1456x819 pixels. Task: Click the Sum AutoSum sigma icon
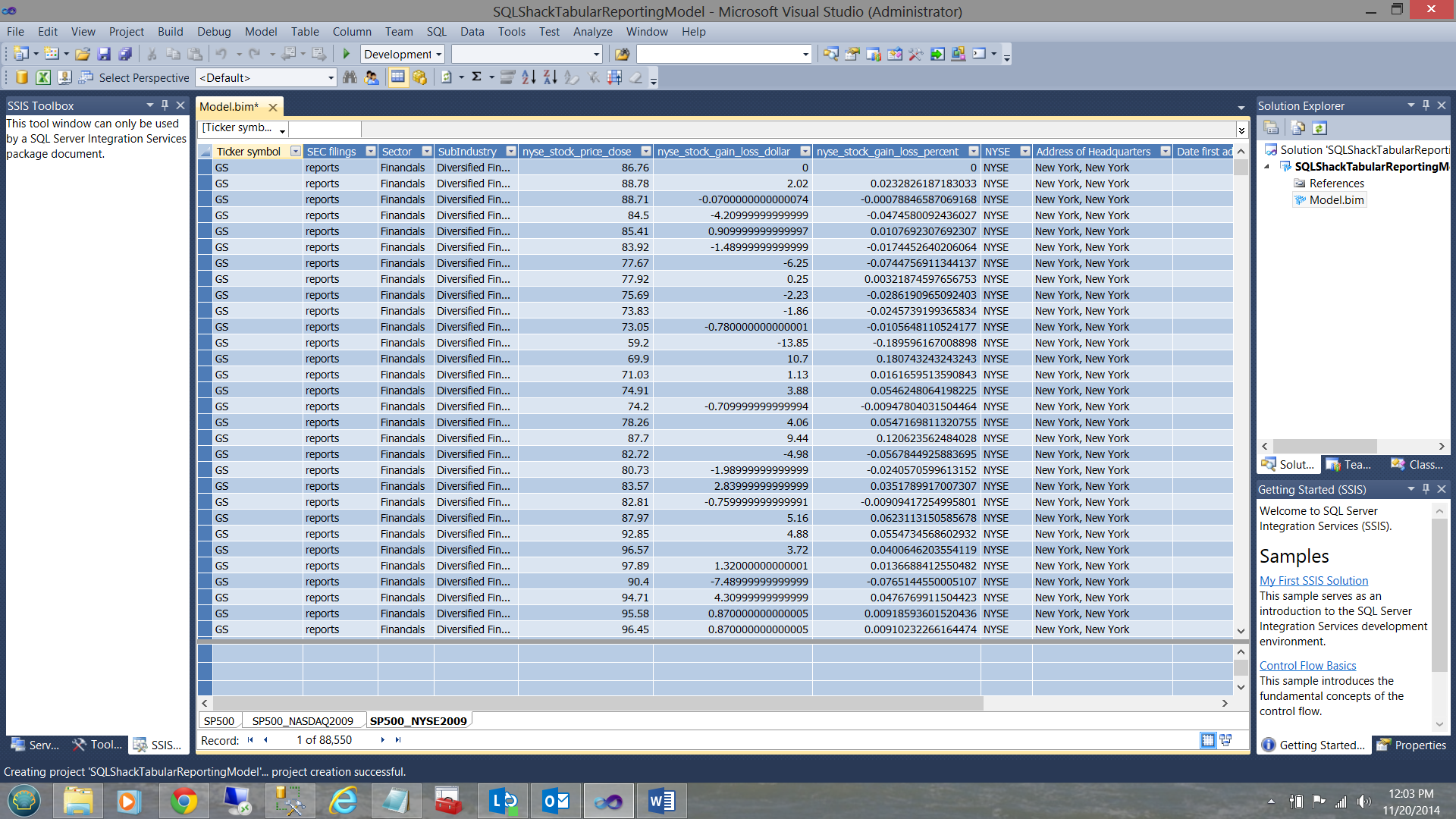pos(477,77)
